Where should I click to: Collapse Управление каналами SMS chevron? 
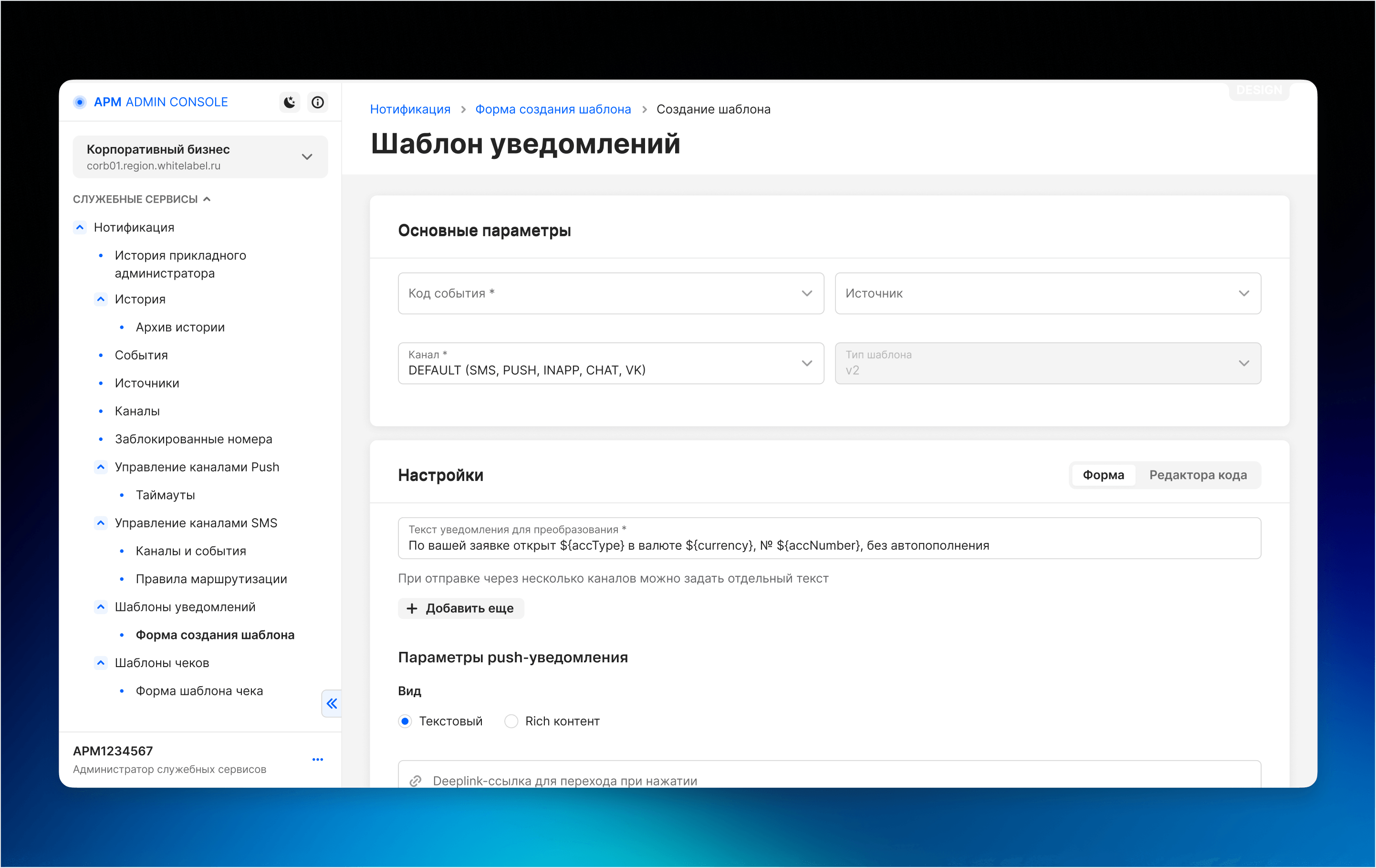point(101,523)
